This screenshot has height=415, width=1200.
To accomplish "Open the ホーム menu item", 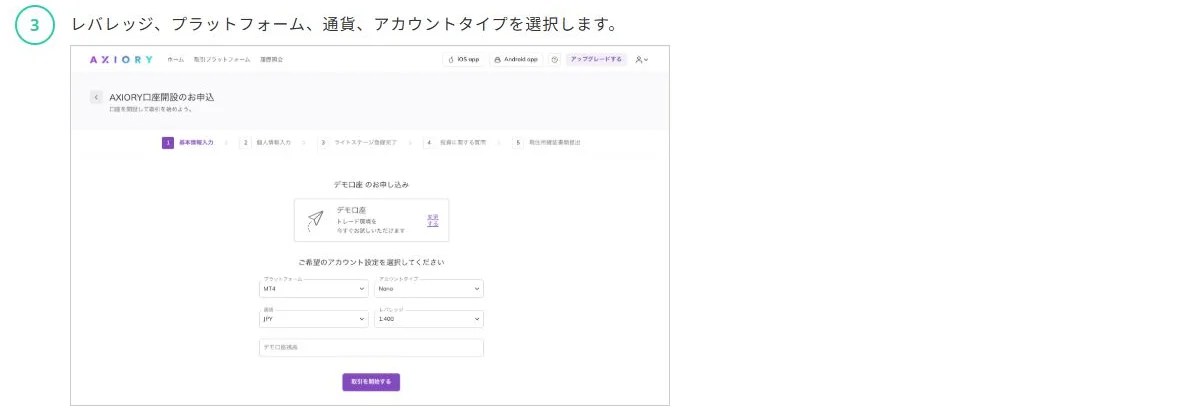I will pos(176,60).
